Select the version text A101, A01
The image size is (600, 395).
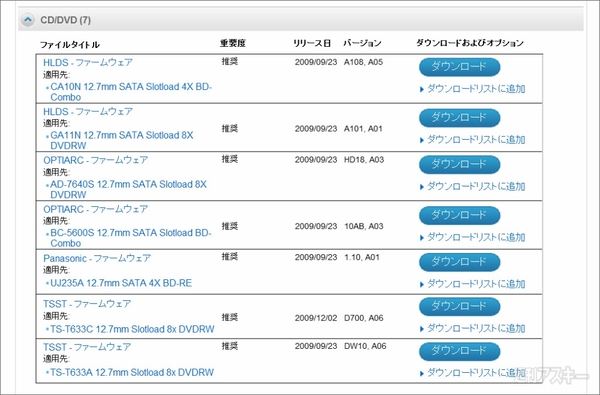363,129
